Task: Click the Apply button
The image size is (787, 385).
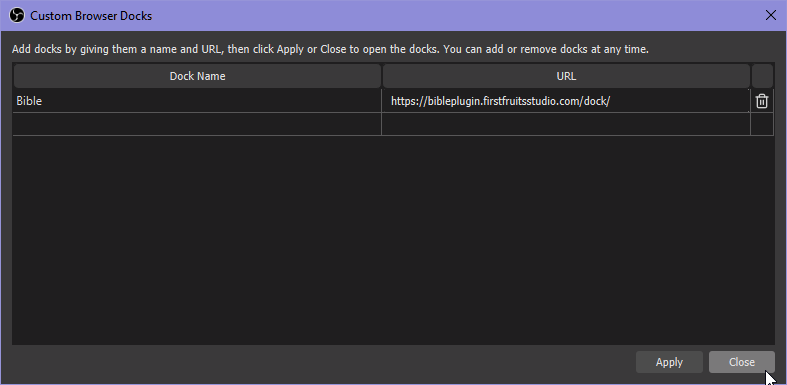Action: (669, 362)
